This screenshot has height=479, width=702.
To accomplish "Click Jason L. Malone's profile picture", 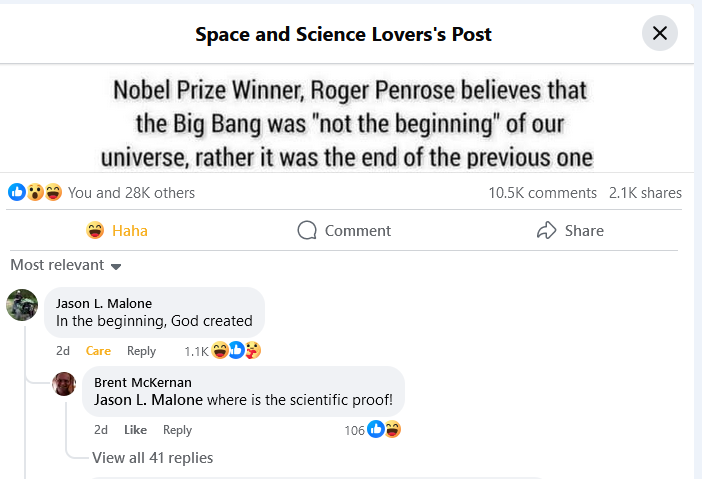I will (22, 305).
